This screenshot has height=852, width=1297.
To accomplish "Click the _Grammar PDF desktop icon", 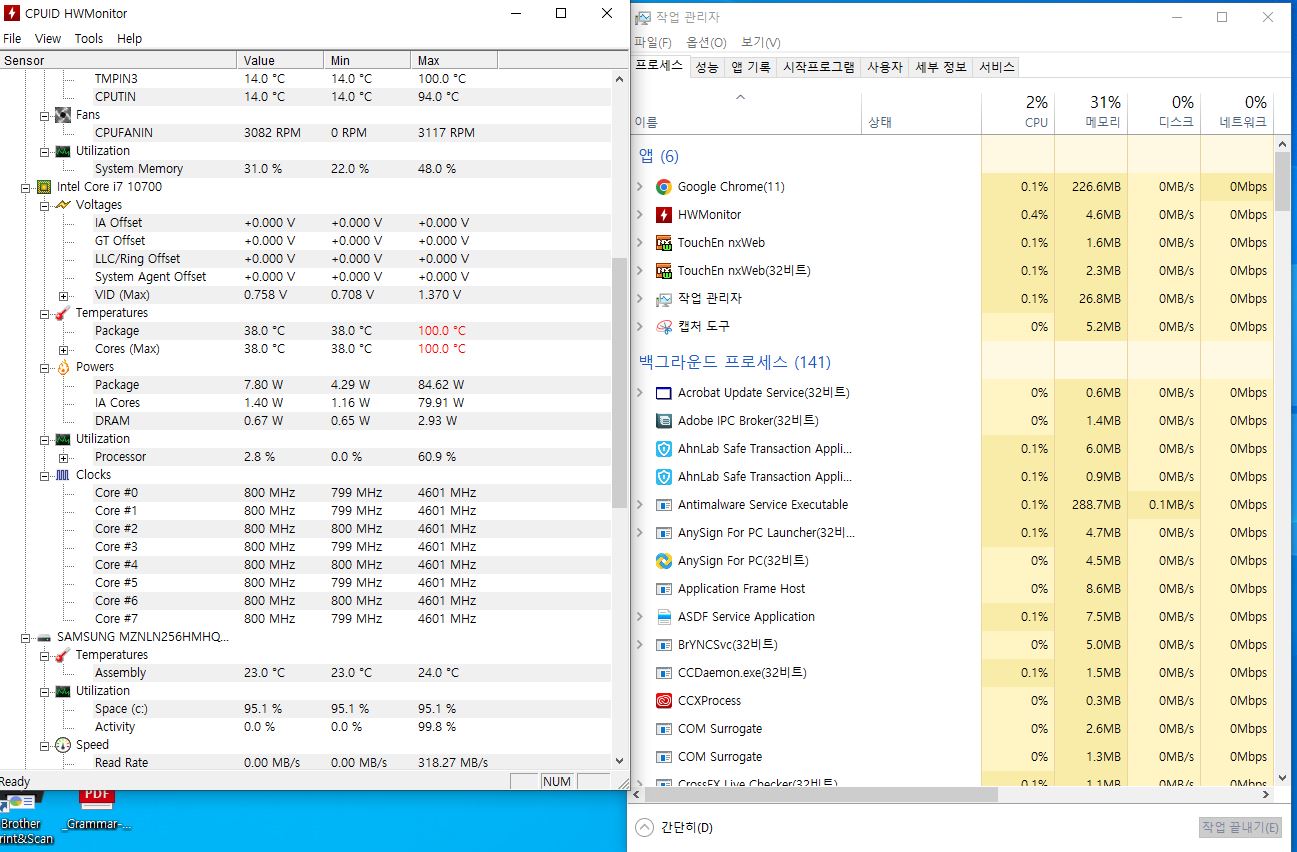I will point(97,811).
